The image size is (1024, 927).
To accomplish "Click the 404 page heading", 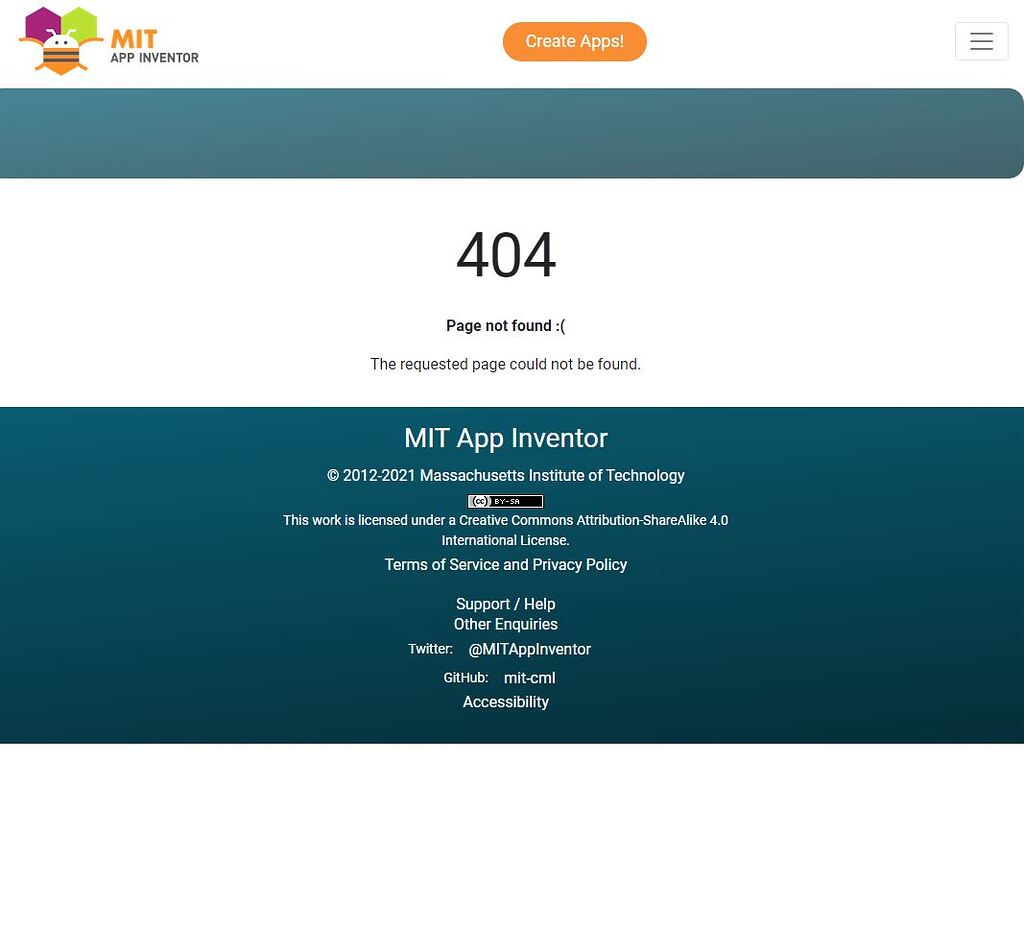I will point(505,256).
